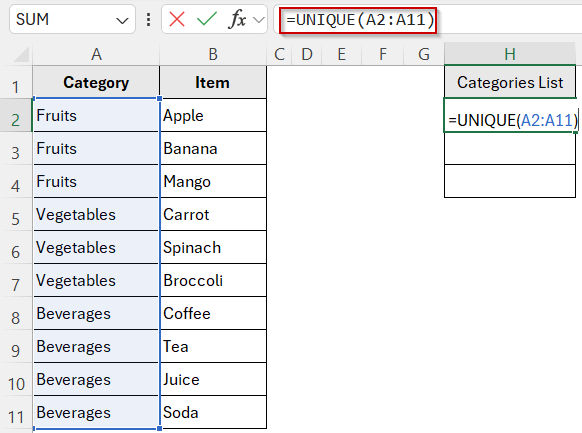Open the Insert Function fx dialog
582x433 pixels.
click(x=238, y=19)
